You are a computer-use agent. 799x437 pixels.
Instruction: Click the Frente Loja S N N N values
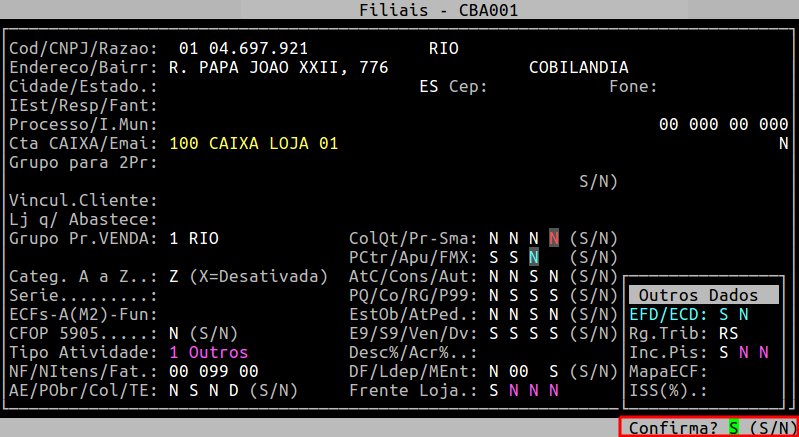tap(524, 390)
